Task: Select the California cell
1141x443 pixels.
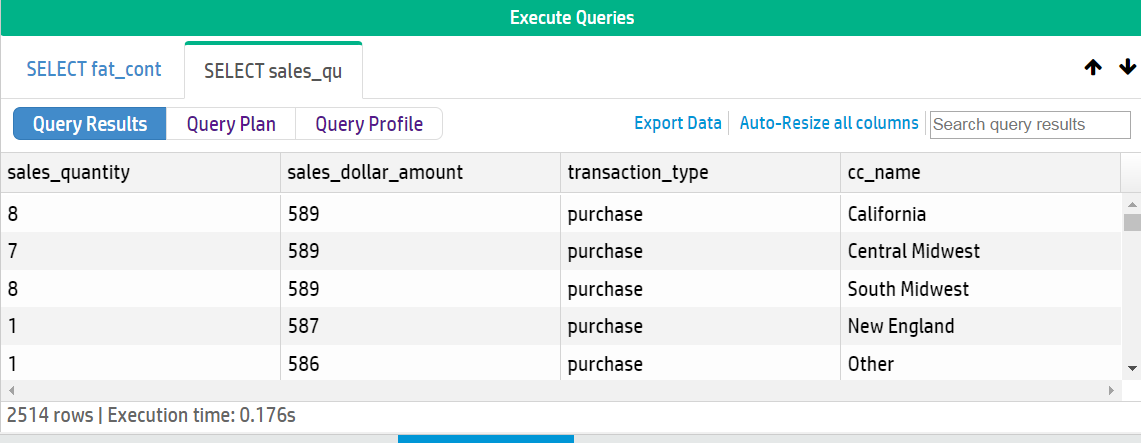Action: click(886, 214)
